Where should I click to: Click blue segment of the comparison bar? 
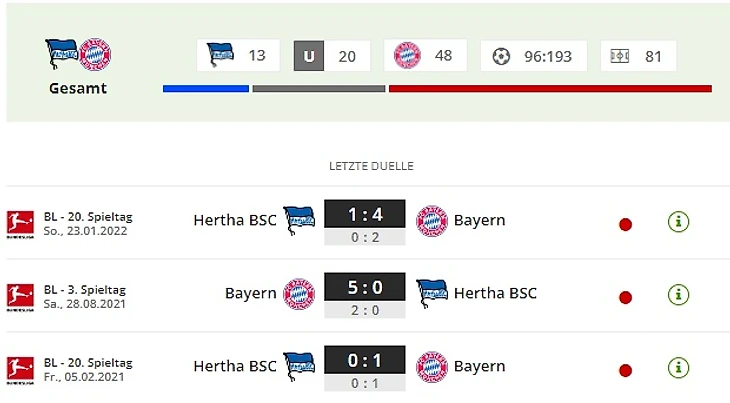coord(205,89)
